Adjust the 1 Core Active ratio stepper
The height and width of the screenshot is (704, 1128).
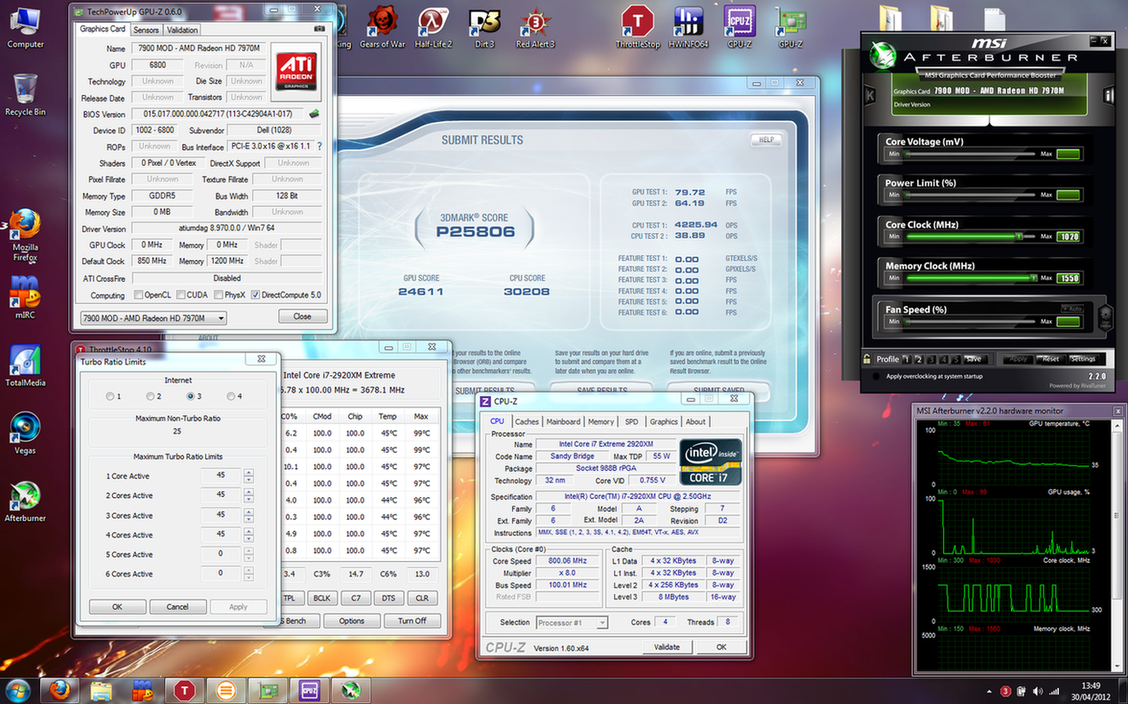pyautogui.click(x=248, y=475)
